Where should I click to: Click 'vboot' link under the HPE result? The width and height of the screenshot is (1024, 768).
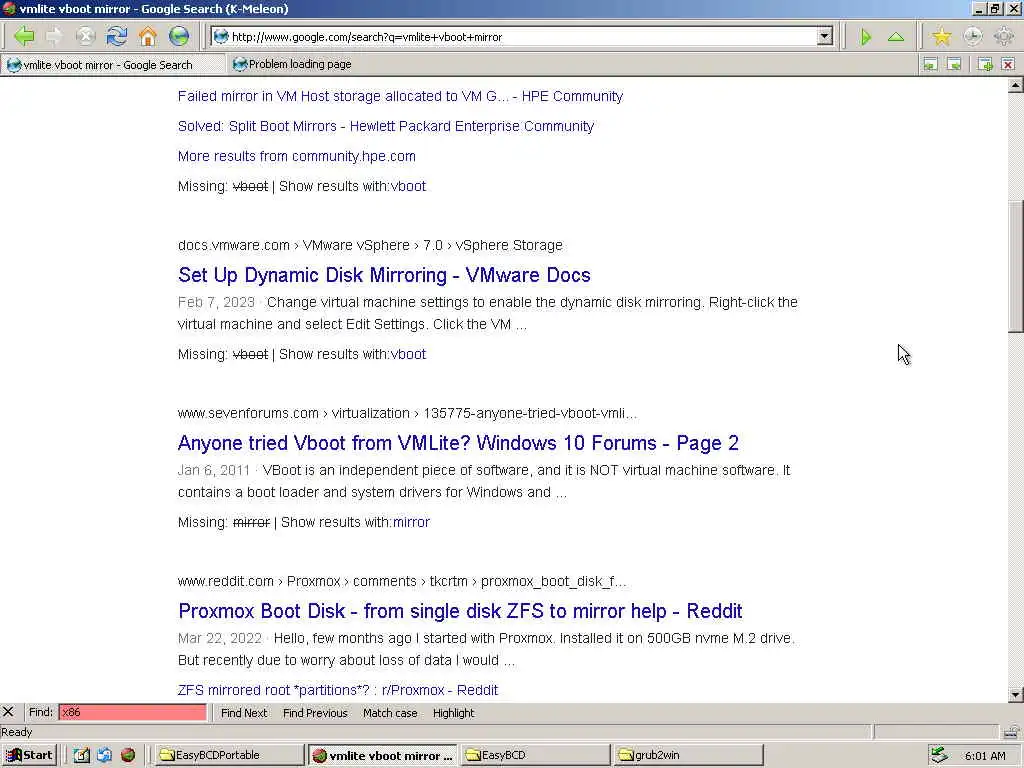[408, 186]
